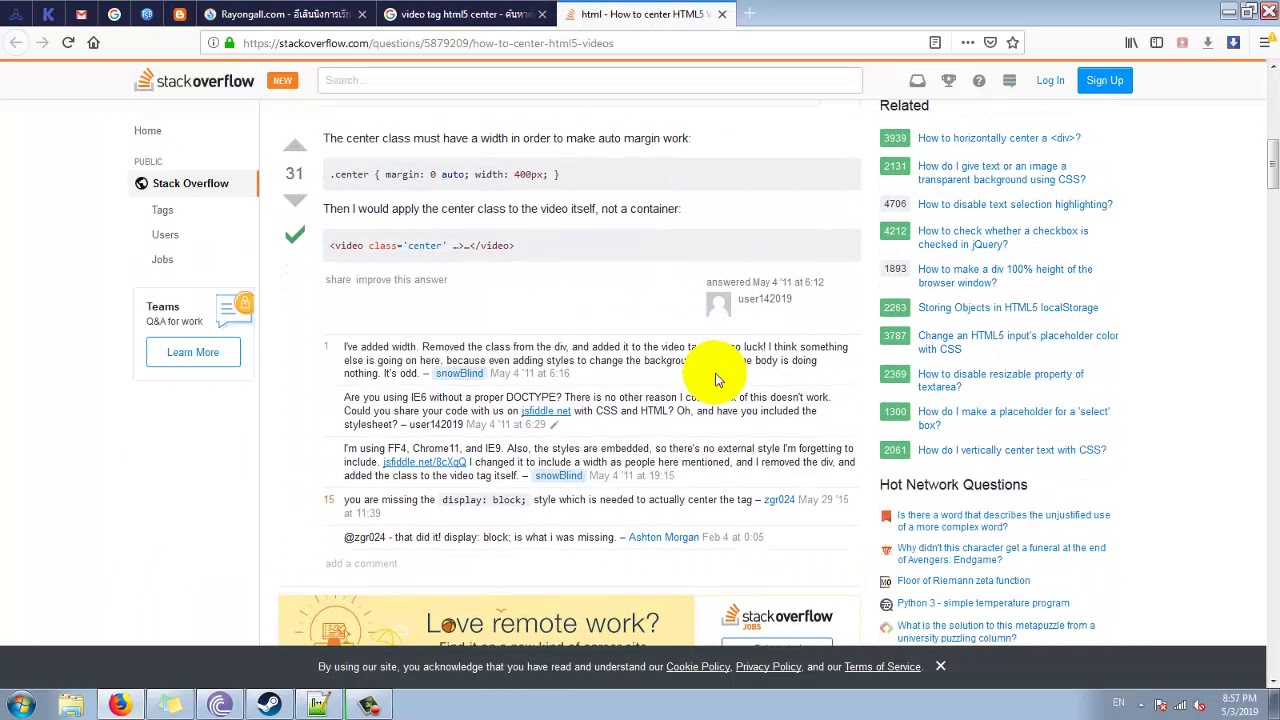1280x720 pixels.
Task: Open the Terms of Service link
Action: coord(882,667)
